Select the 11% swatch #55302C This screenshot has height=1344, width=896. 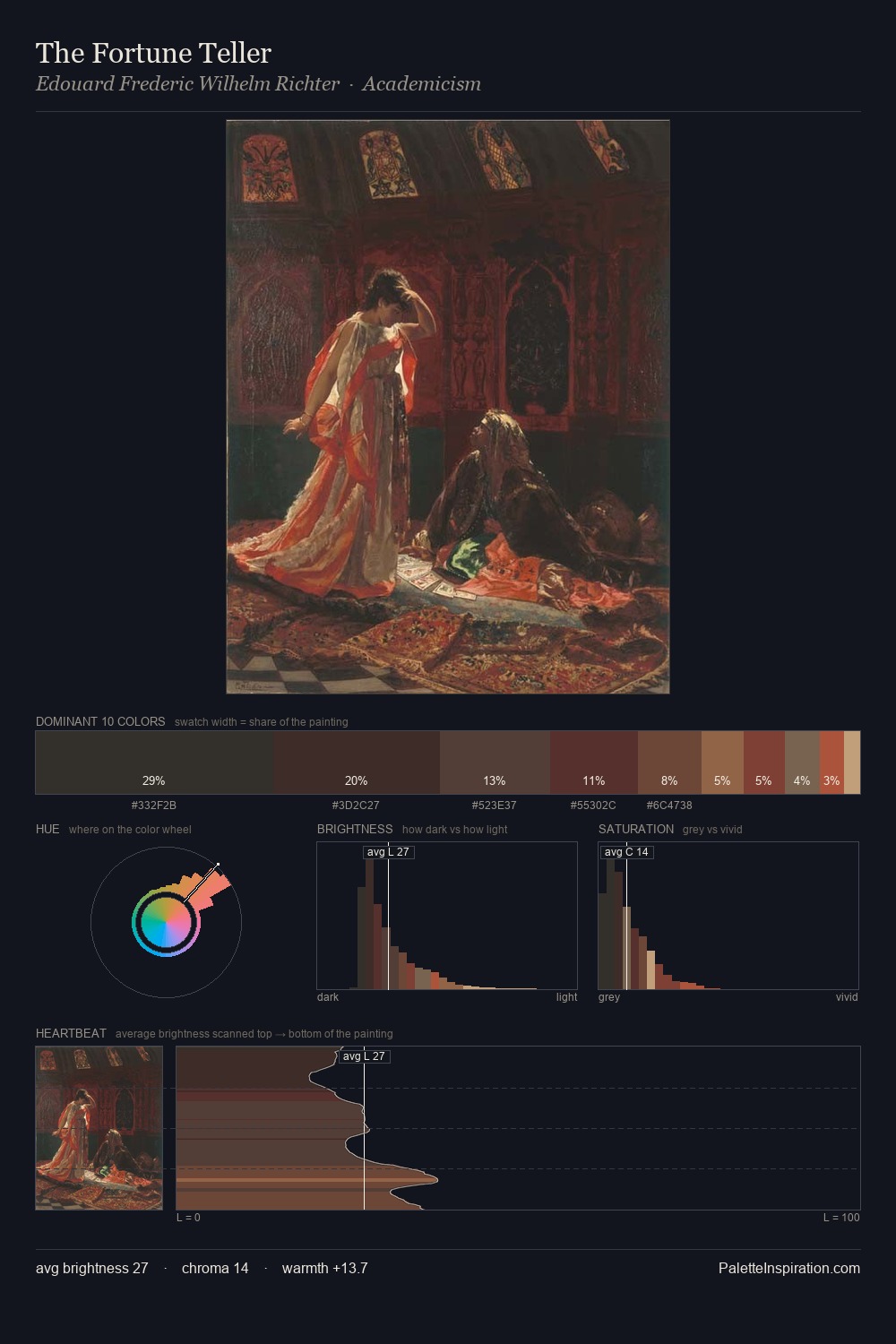pyautogui.click(x=594, y=762)
